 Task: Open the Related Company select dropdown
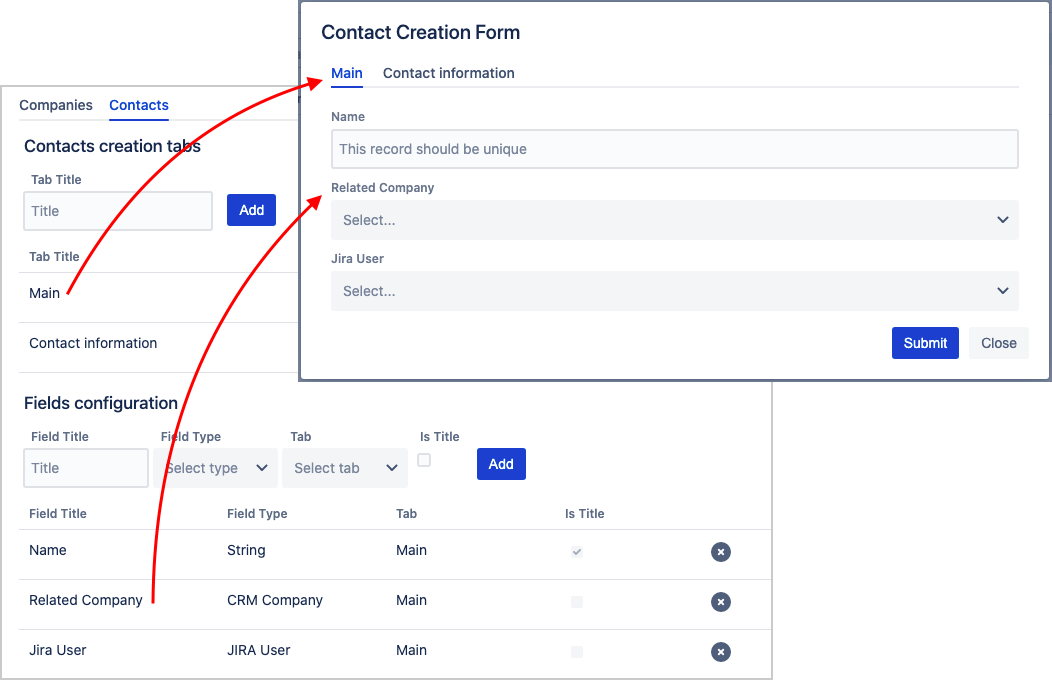674,220
